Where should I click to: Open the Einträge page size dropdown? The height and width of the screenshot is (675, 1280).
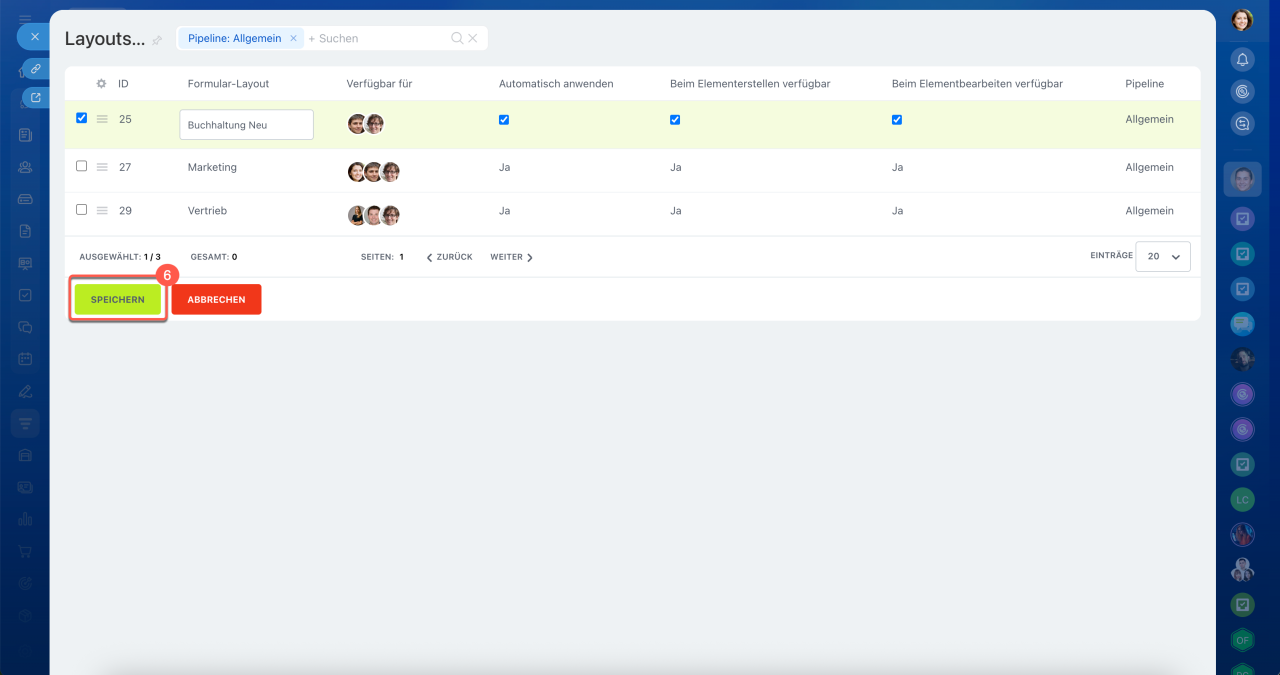point(1163,256)
